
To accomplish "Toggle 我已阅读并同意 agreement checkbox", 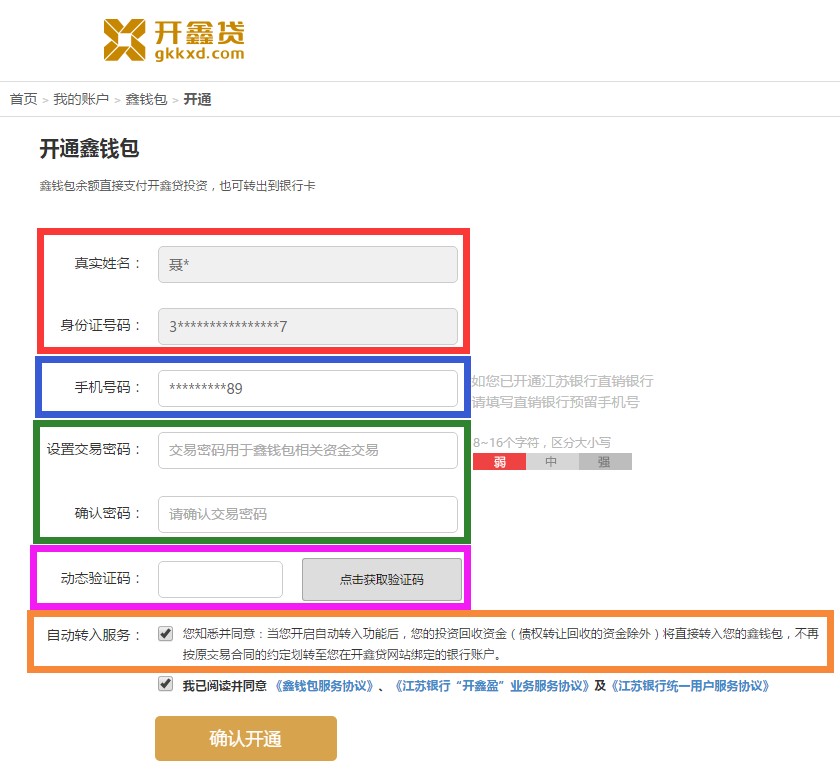I will pos(166,684).
